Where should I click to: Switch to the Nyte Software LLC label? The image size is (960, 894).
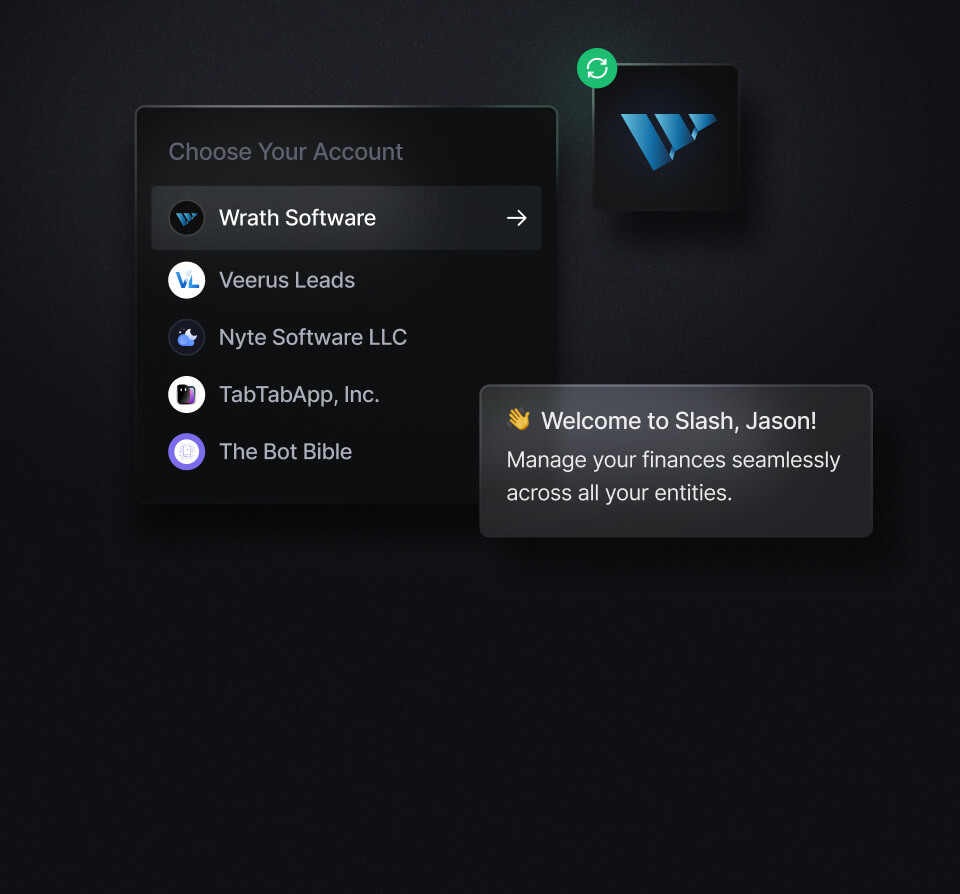point(313,338)
